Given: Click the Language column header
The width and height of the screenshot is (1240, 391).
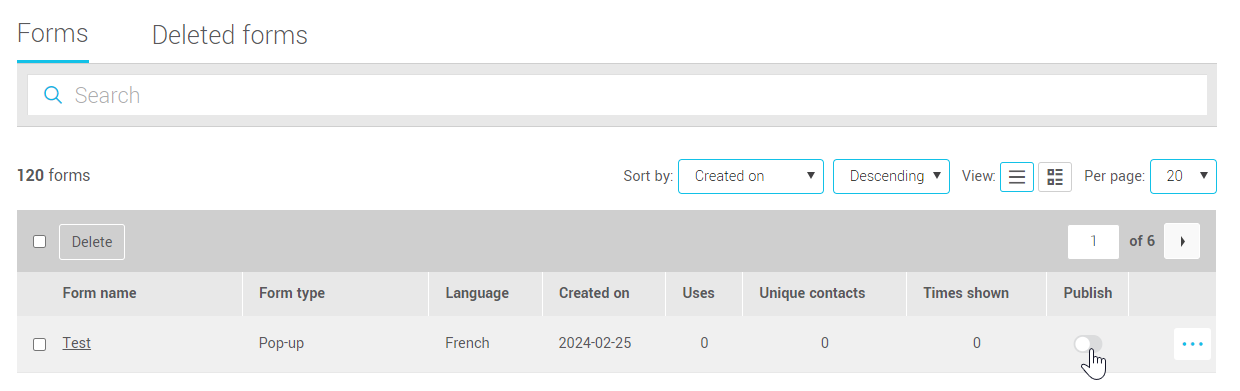Looking at the screenshot, I should tap(477, 293).
